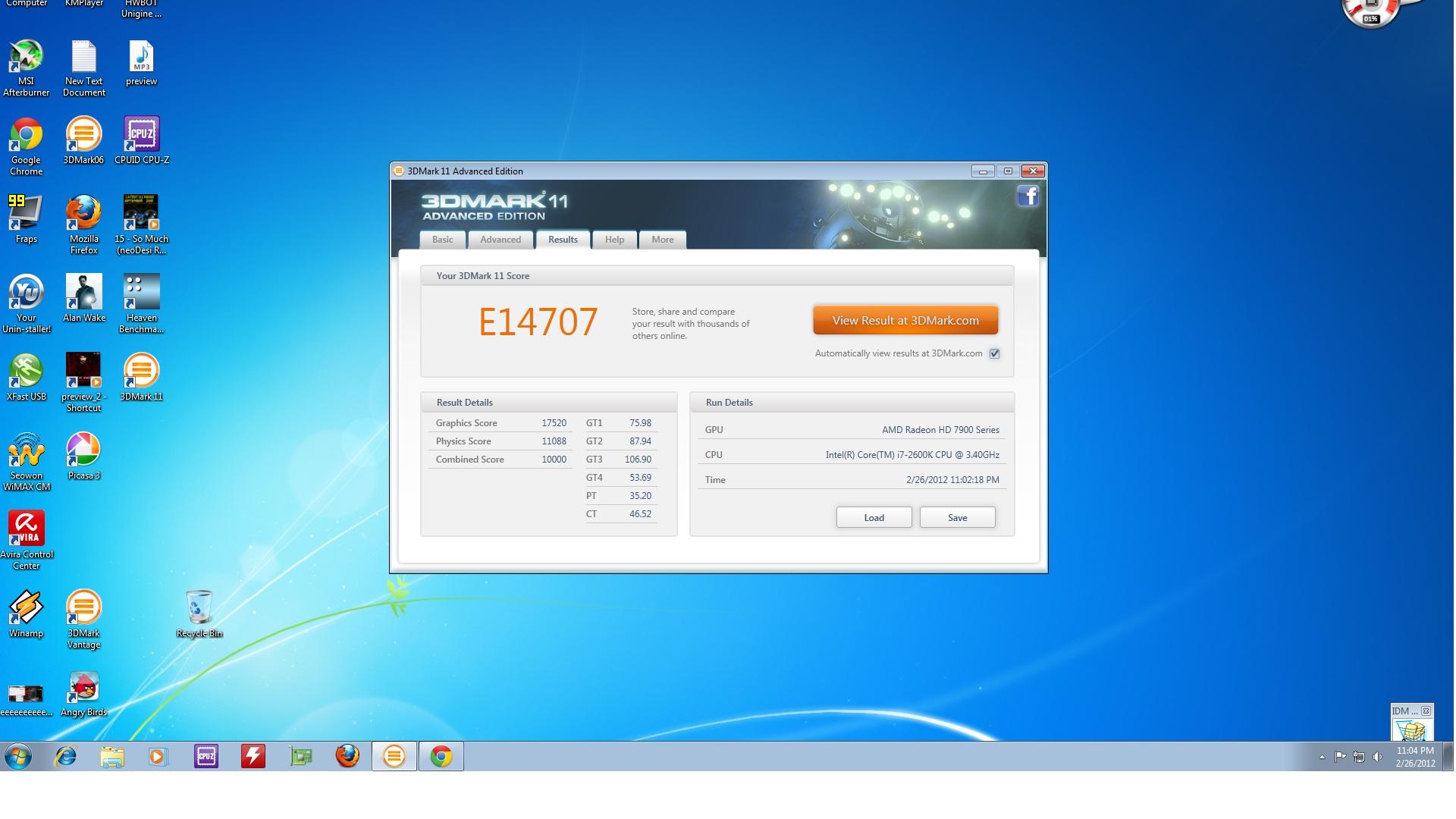Select the Results tab
The width and height of the screenshot is (1456, 819).
click(563, 240)
